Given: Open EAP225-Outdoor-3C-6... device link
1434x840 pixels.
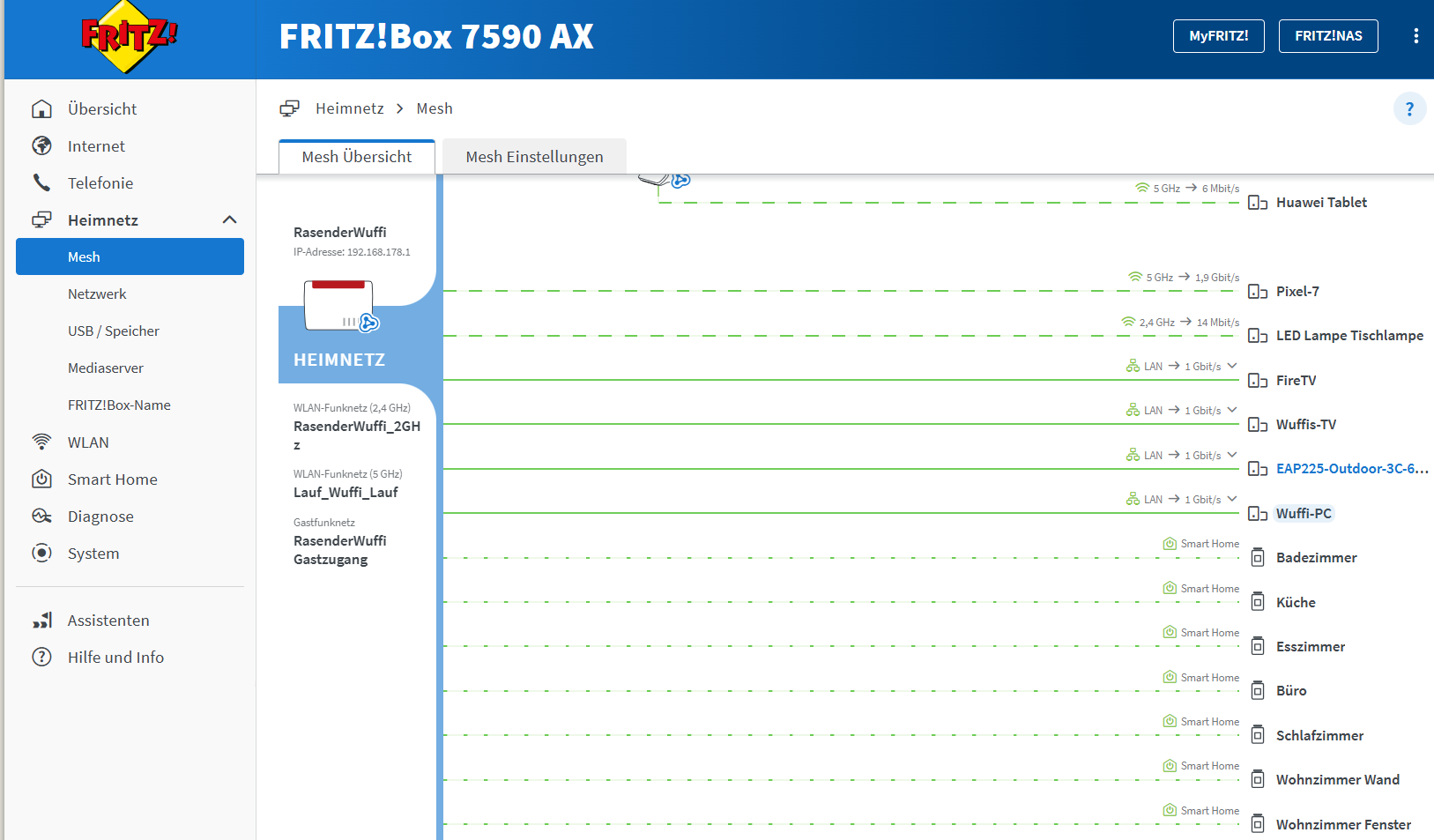Looking at the screenshot, I should pos(1352,468).
